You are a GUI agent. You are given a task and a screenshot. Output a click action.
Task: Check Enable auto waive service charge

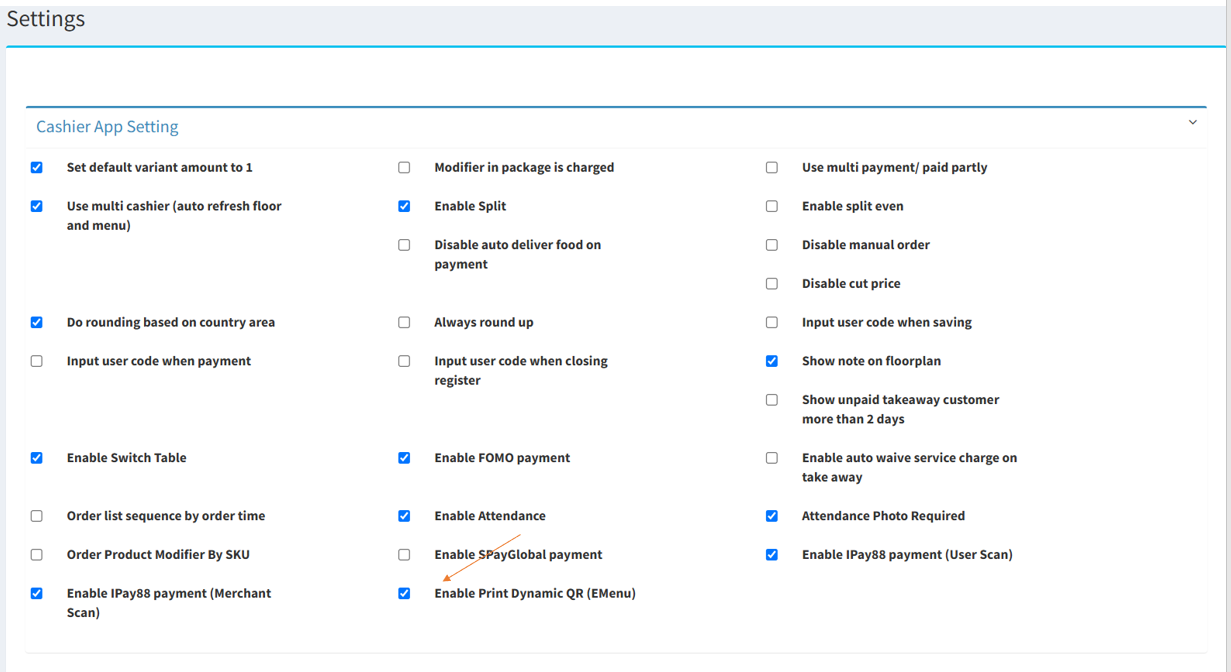772,458
